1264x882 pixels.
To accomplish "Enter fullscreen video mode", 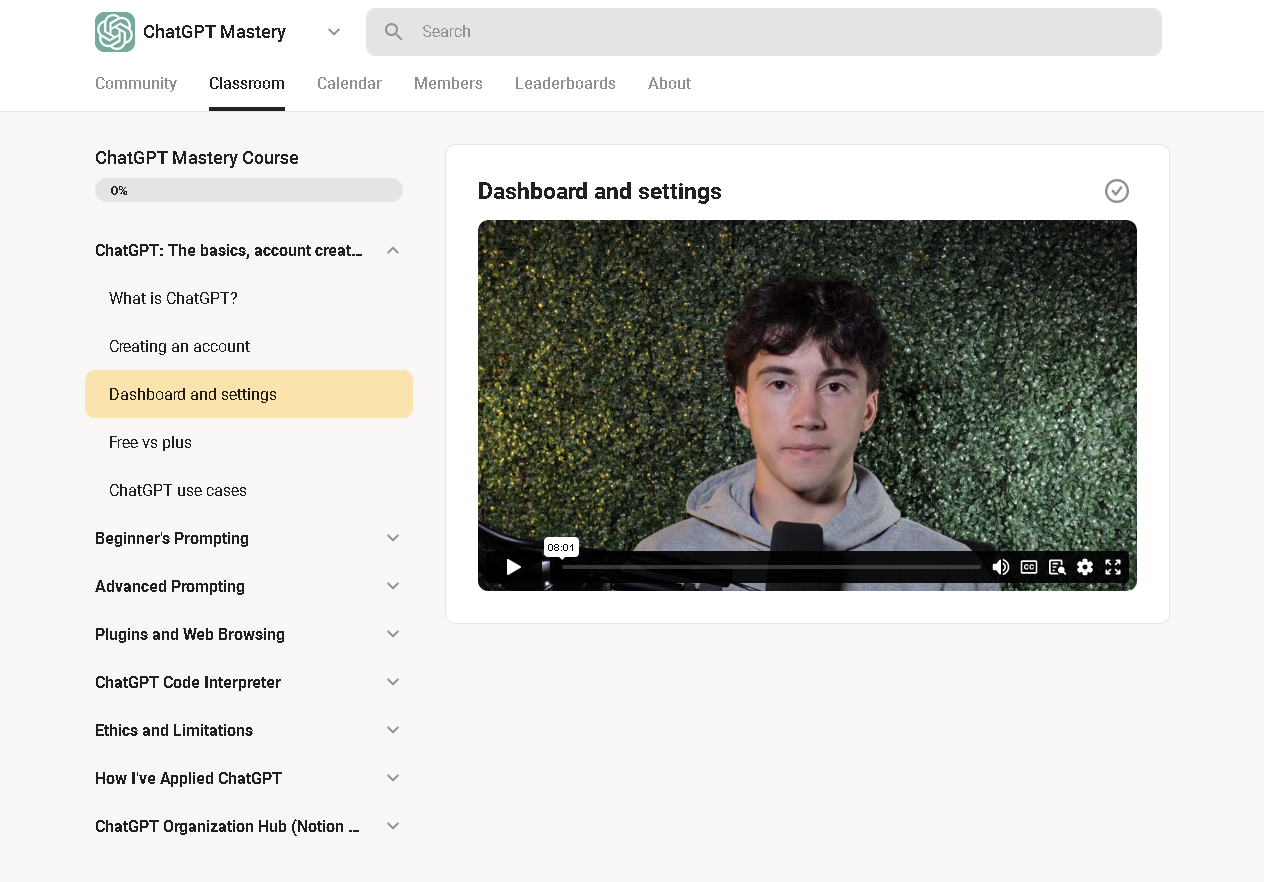I will click(1113, 567).
